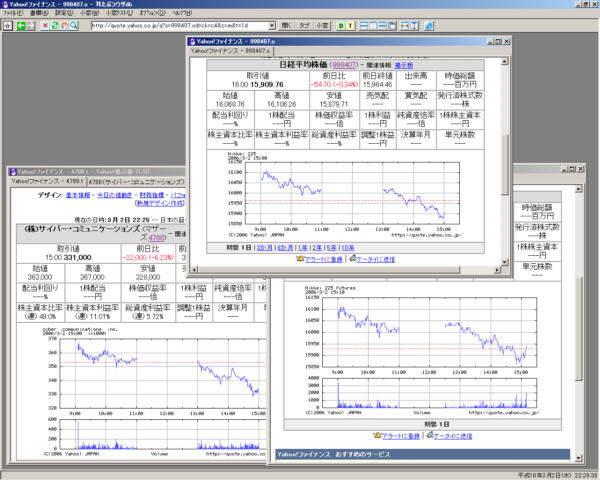Click the タブ toolbar button
Viewport: 600px width, 480px height.
pyautogui.click(x=304, y=26)
